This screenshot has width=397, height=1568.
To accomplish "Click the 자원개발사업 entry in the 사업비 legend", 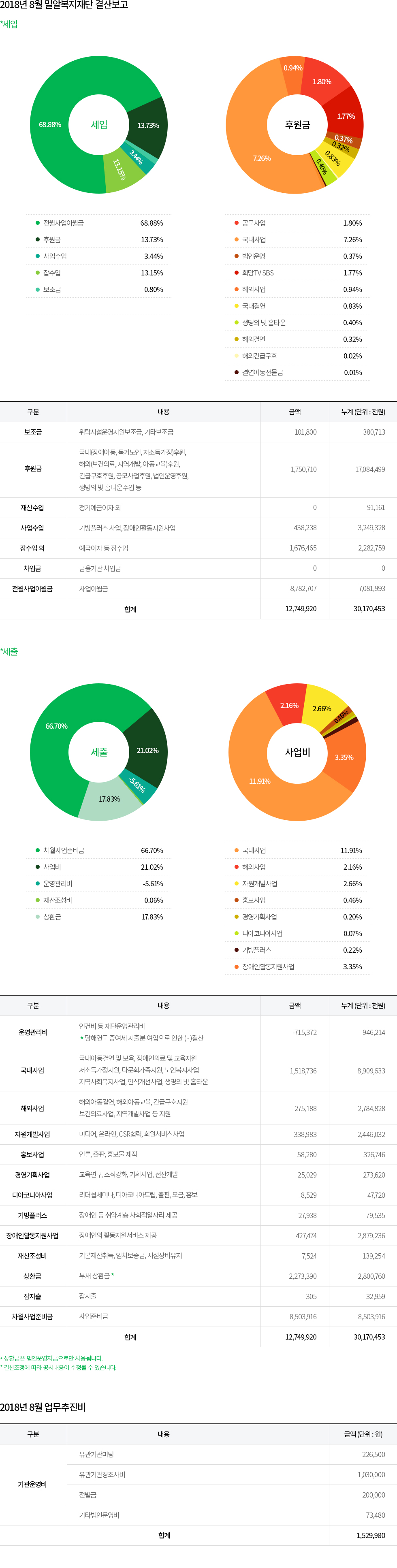I will coord(259,883).
